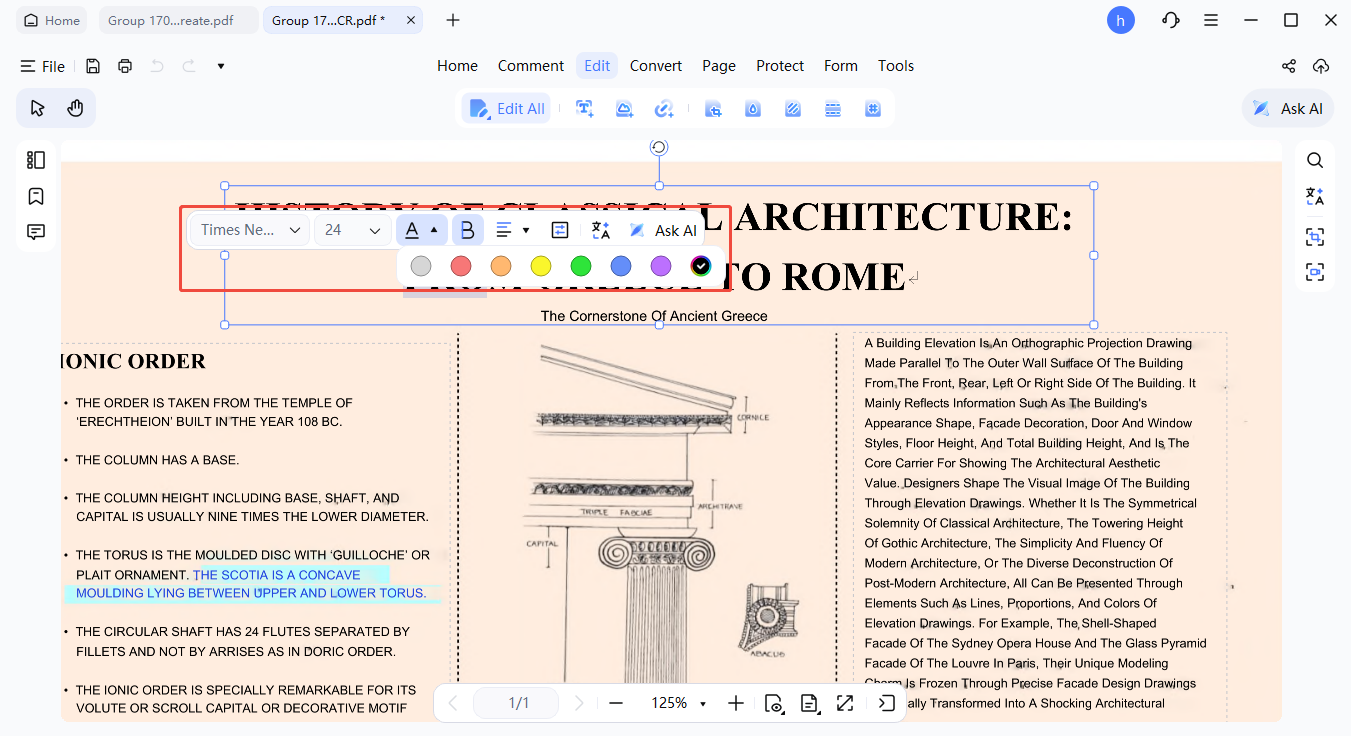
Task: Toggle bold formatting in text toolbar
Action: coord(467,229)
